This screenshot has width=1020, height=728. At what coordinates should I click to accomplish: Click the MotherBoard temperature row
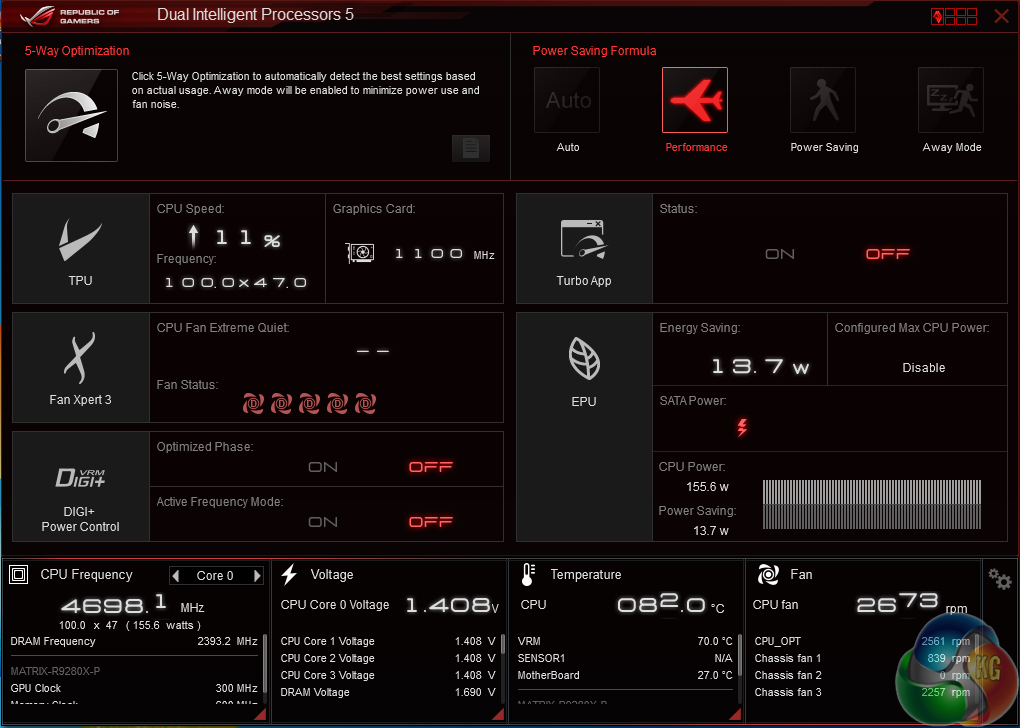pyautogui.click(x=625, y=675)
